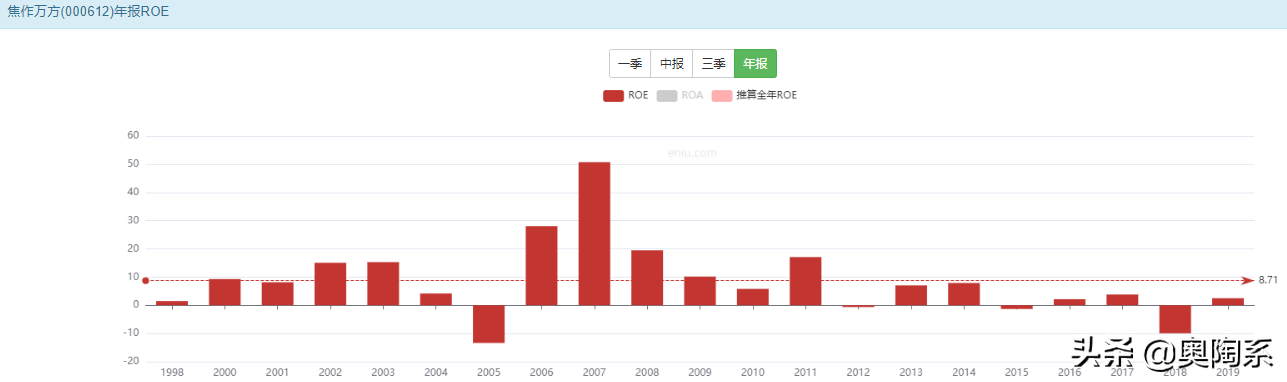Click the 2018 negative ROE bar
Image resolution: width=1287 pixels, height=382 pixels.
[x=1175, y=319]
